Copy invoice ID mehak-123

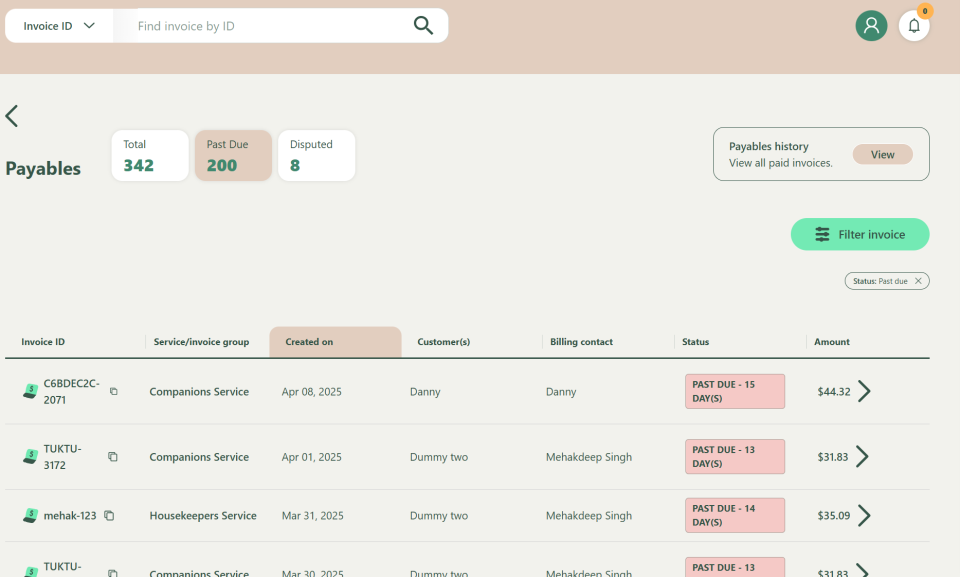tap(109, 516)
